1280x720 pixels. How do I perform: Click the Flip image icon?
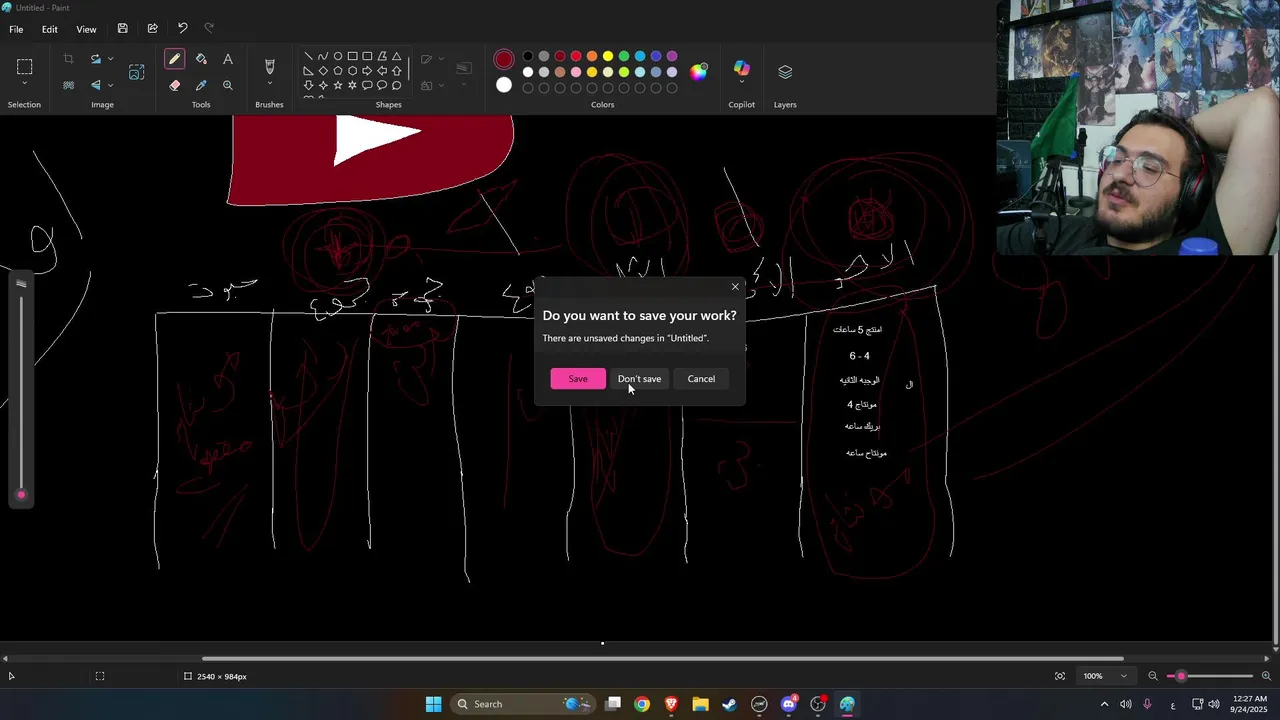[95, 85]
